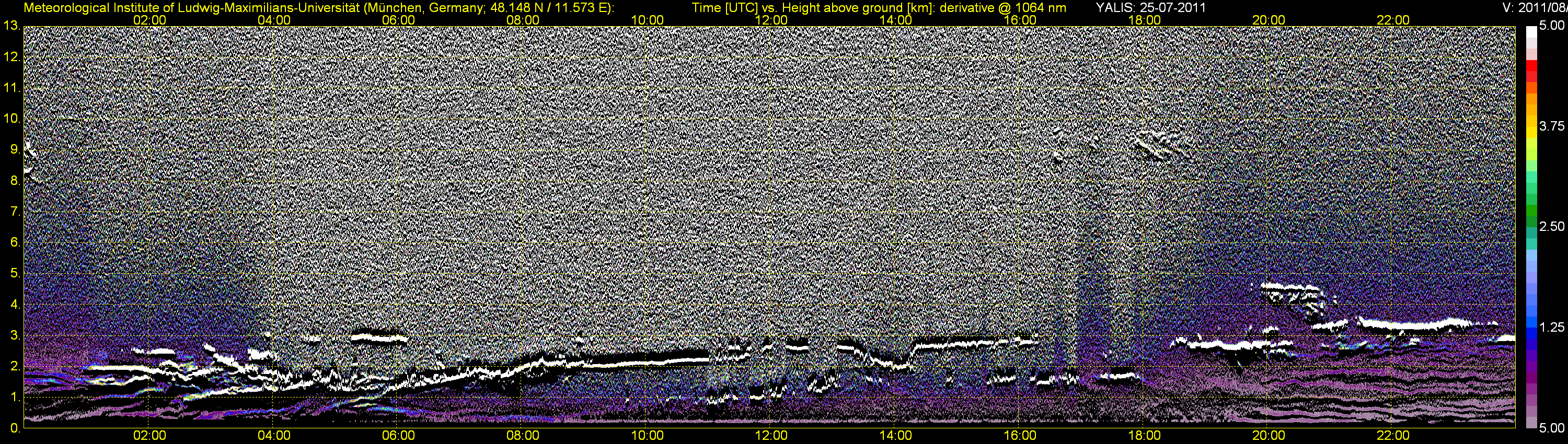Click the '5.' height axis label
The width and height of the screenshot is (1568, 444).
pyautogui.click(x=15, y=273)
